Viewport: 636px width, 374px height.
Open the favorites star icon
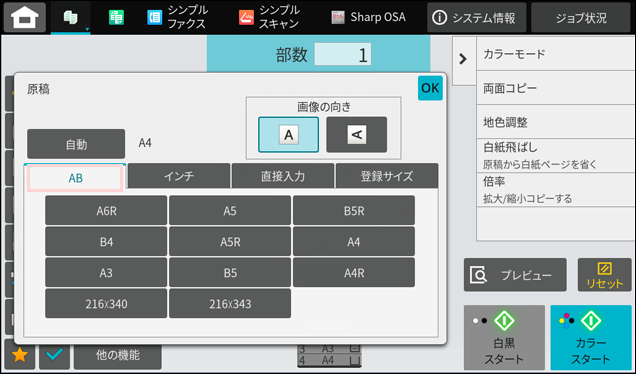19,355
